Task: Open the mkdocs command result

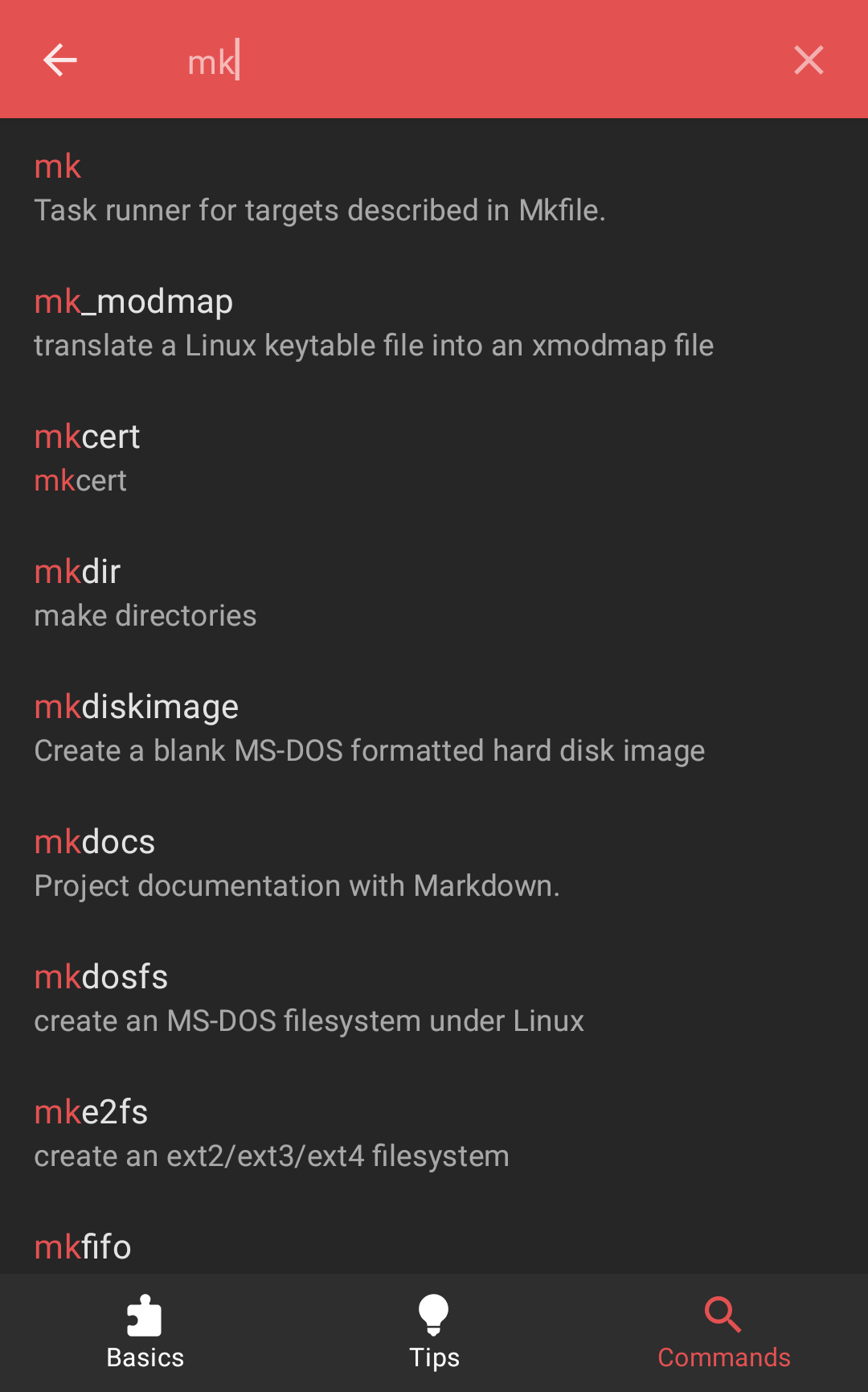Action: 95,843
